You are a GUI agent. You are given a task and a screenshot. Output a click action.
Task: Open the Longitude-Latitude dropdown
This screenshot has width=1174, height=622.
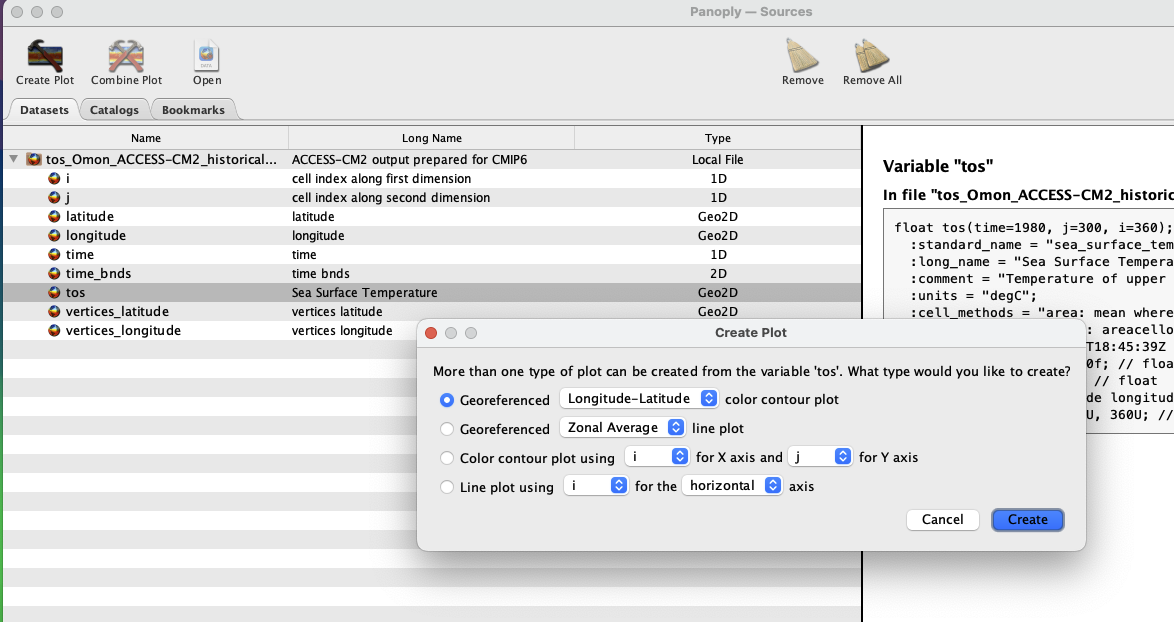pyautogui.click(x=639, y=399)
